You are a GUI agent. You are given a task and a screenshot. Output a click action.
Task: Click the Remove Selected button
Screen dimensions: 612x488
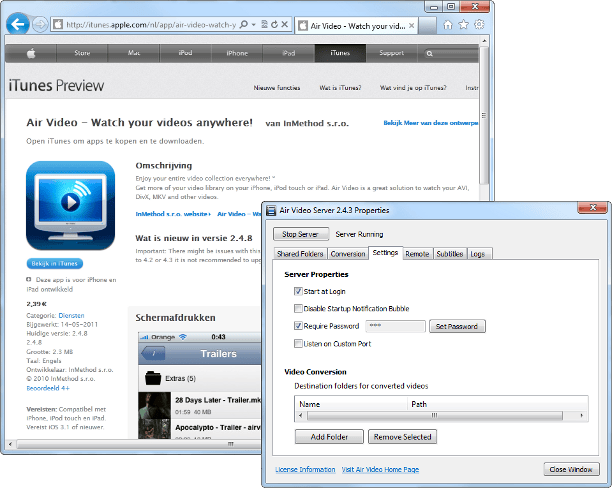pos(402,437)
